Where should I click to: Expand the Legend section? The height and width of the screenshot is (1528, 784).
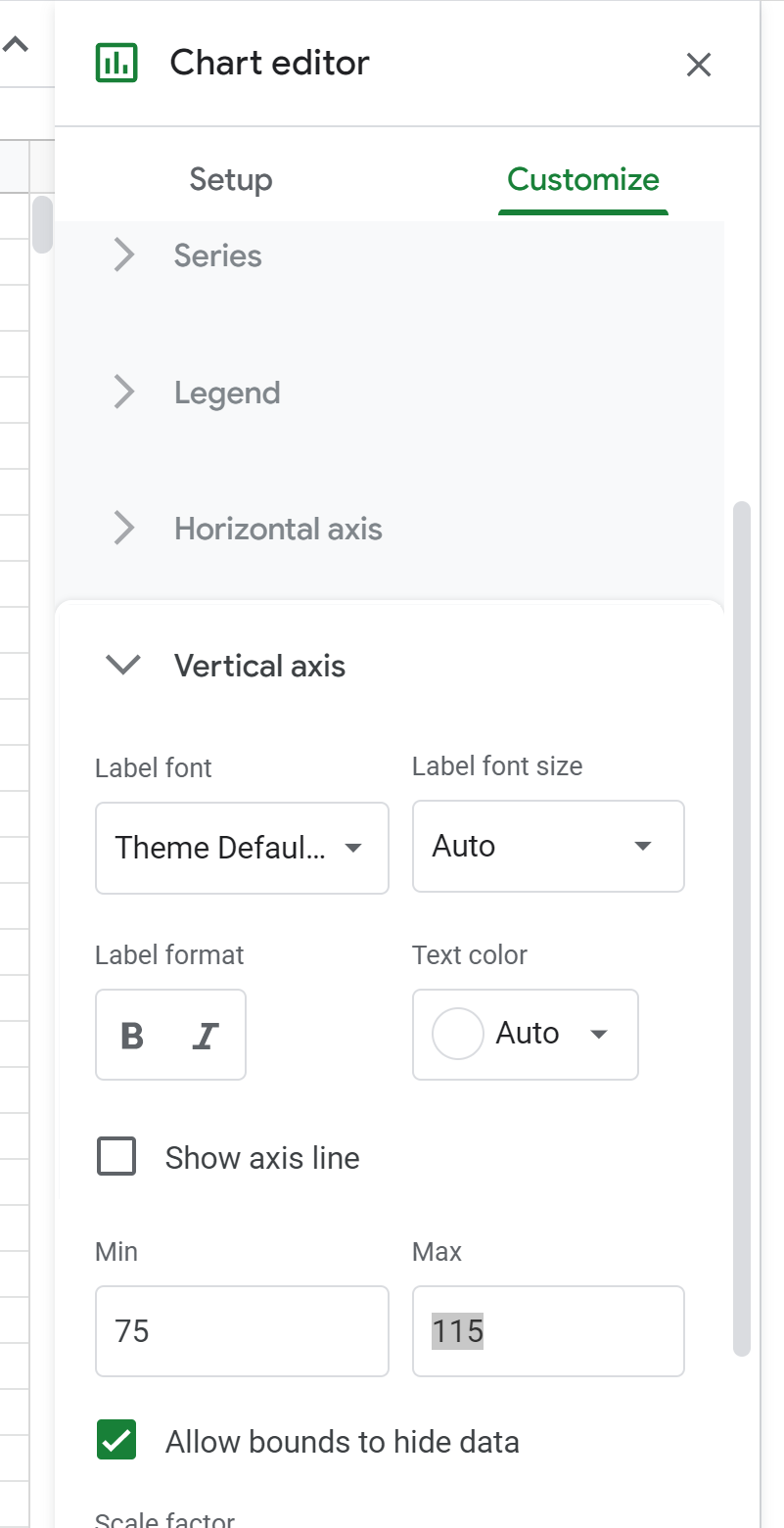pyautogui.click(x=227, y=393)
